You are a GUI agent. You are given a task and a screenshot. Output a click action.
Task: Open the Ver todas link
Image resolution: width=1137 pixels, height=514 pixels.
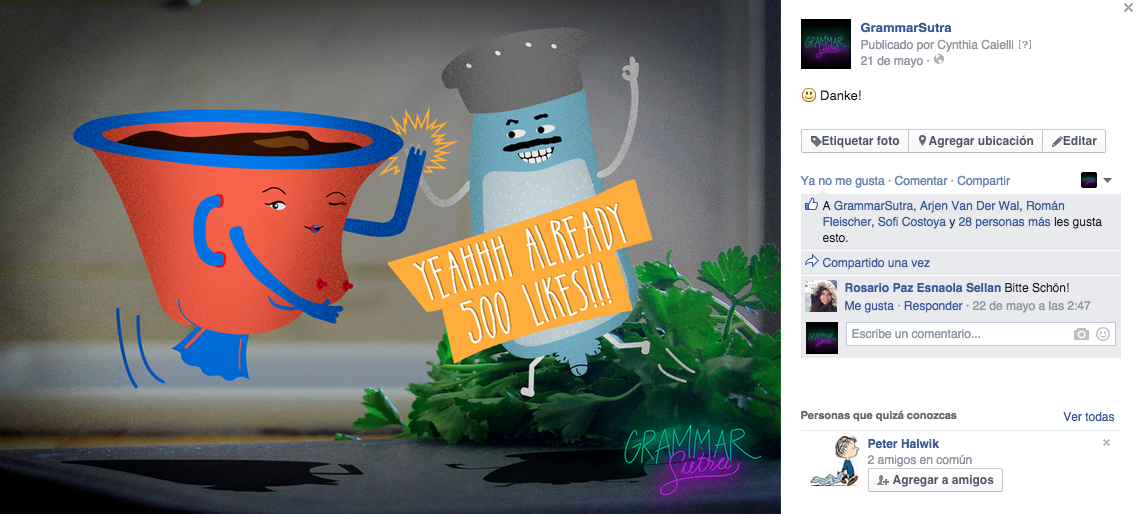point(1088,417)
